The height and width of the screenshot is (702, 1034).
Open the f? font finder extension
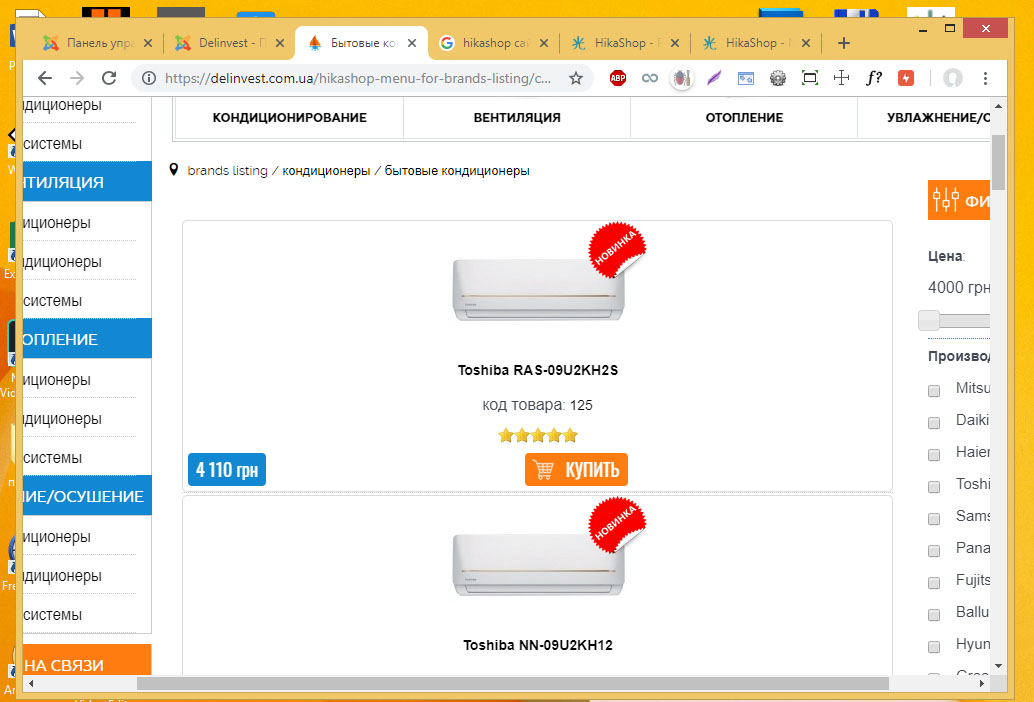(874, 78)
